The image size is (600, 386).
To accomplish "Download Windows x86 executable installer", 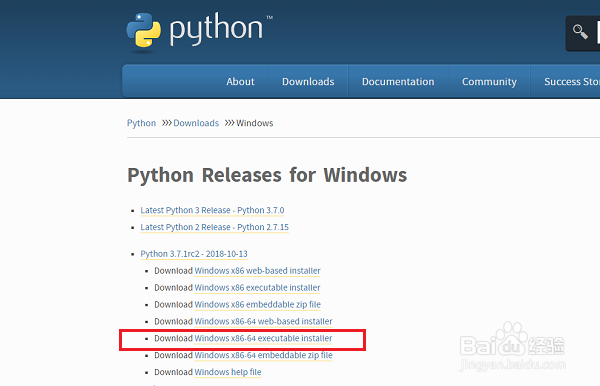I will 257,288.
